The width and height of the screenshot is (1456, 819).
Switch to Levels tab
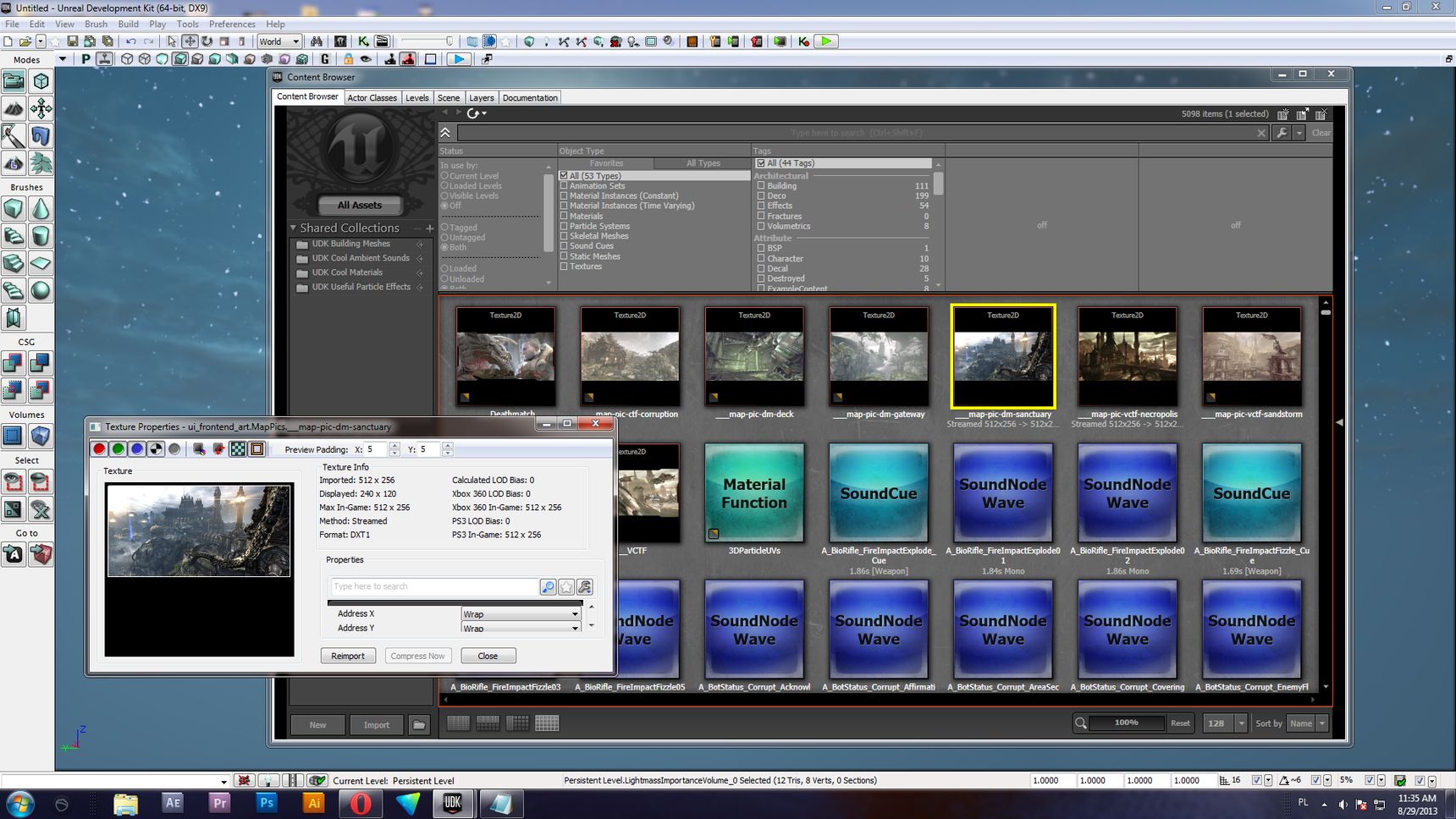417,97
